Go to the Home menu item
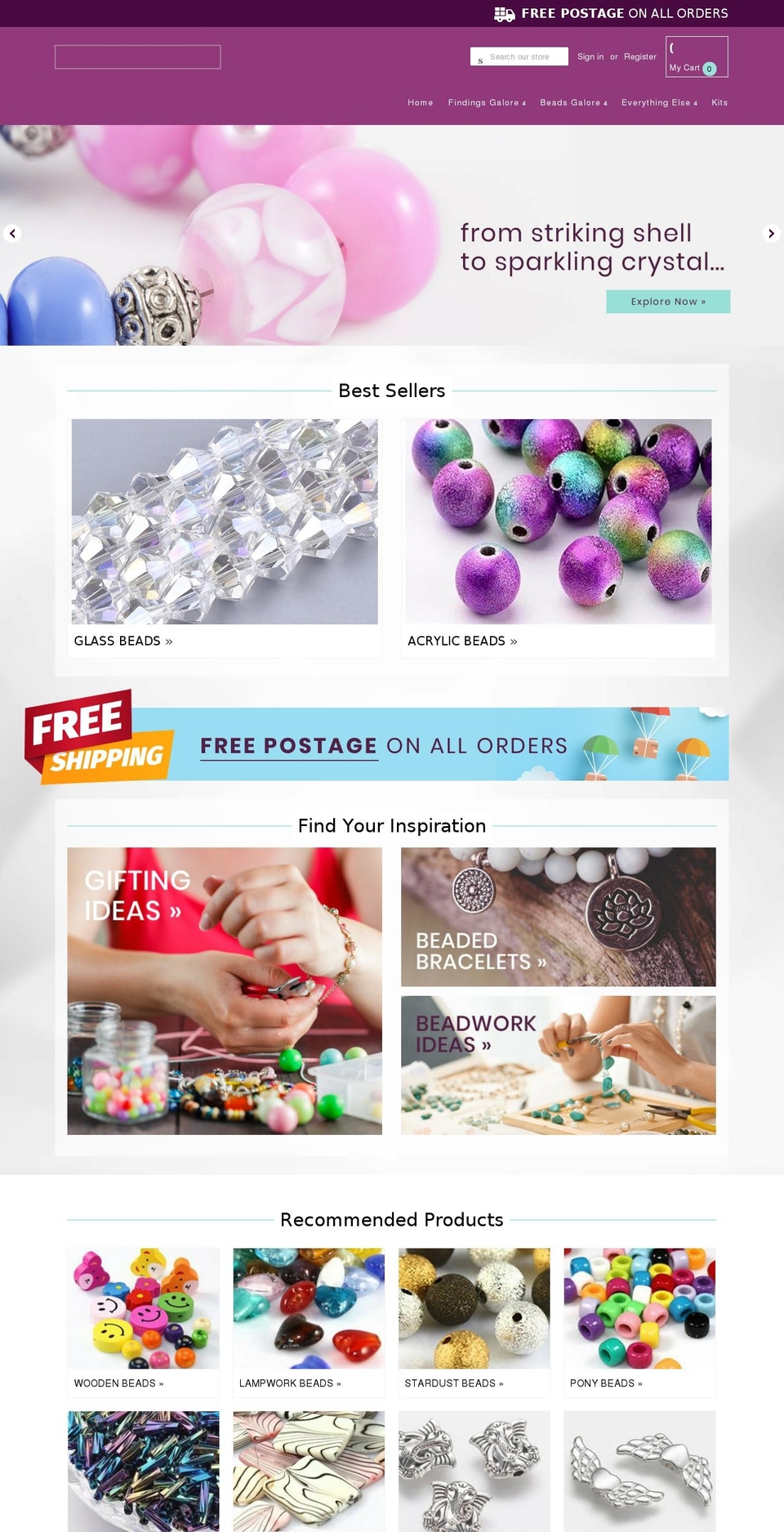The width and height of the screenshot is (784, 1532). [x=421, y=103]
